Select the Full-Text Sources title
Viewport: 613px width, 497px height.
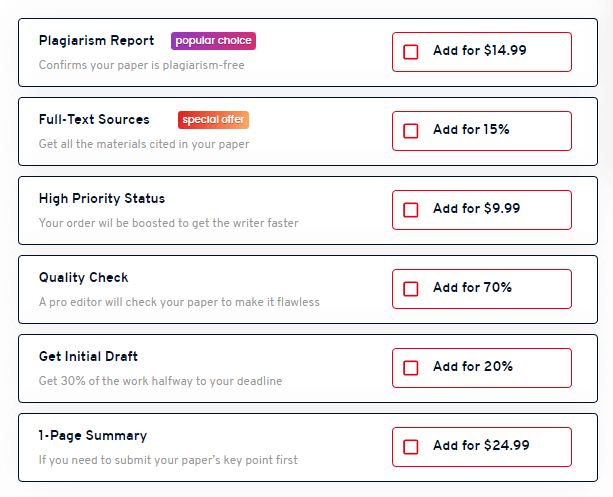click(x=94, y=119)
